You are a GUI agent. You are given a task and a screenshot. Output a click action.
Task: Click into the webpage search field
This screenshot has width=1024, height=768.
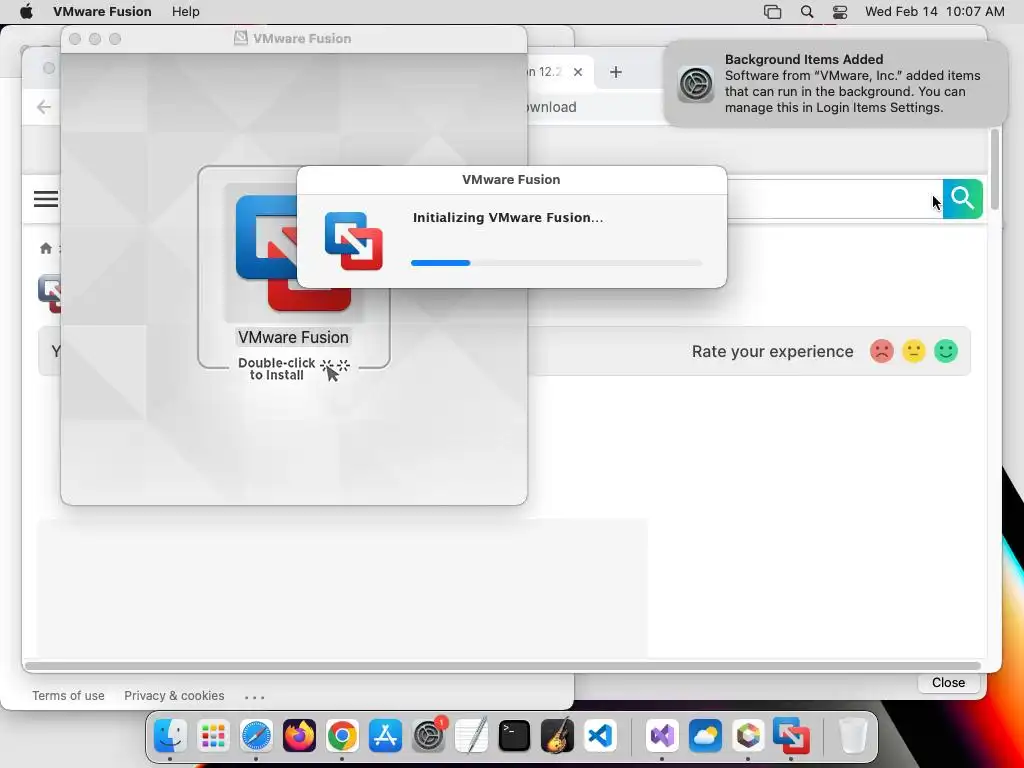(x=835, y=199)
